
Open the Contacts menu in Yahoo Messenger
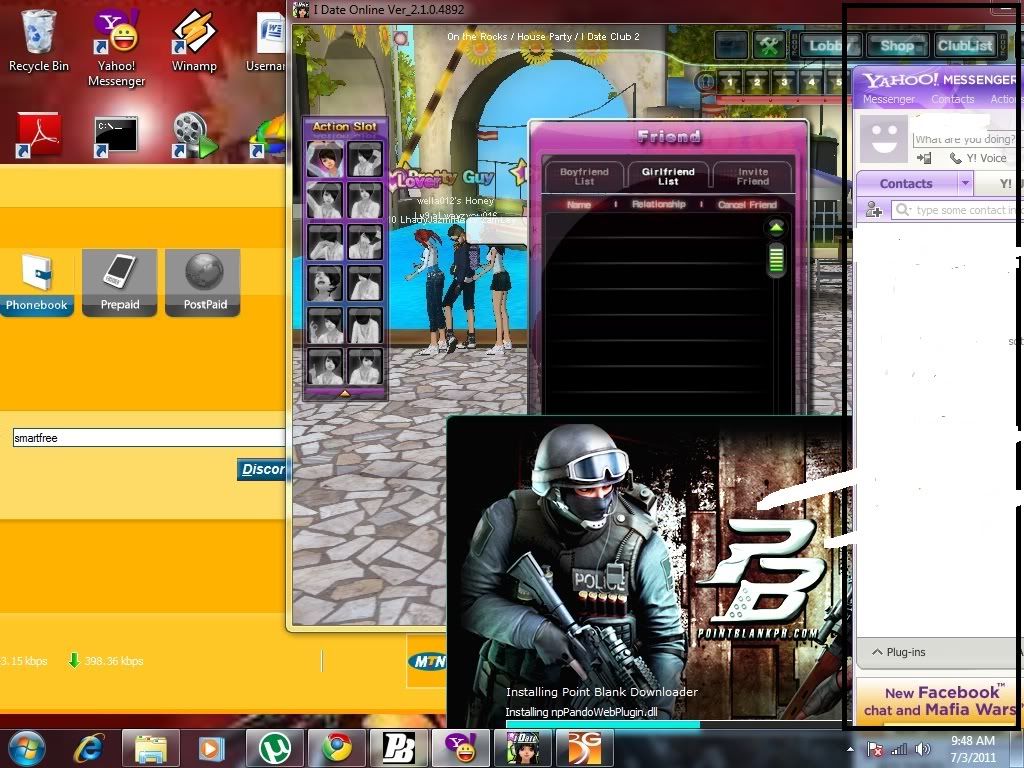click(x=952, y=99)
